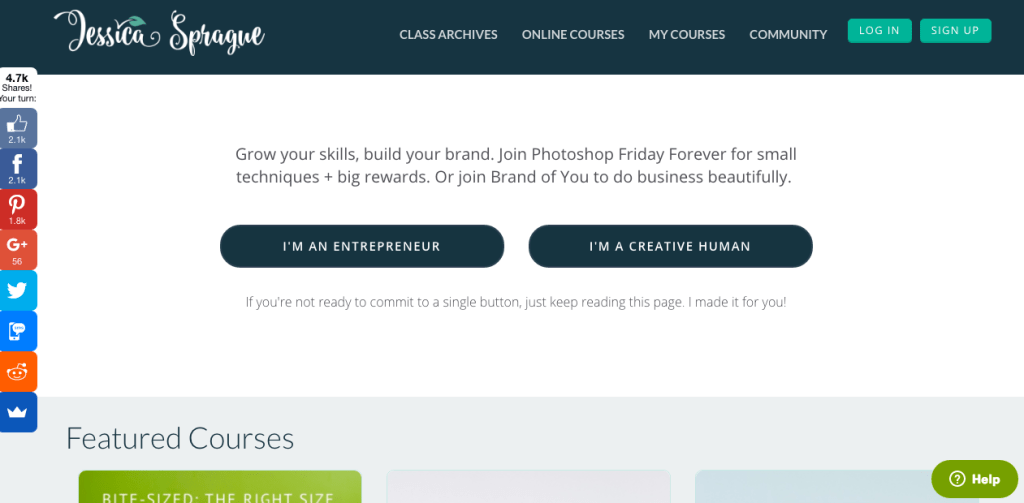The height and width of the screenshot is (503, 1024).
Task: Click the Jessica Sprague logo
Action: click(161, 32)
